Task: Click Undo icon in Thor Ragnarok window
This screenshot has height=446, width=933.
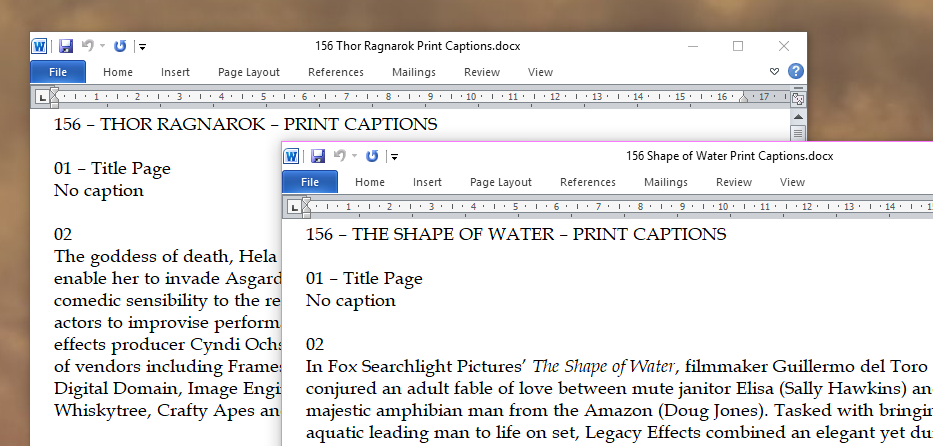Action: pos(88,46)
